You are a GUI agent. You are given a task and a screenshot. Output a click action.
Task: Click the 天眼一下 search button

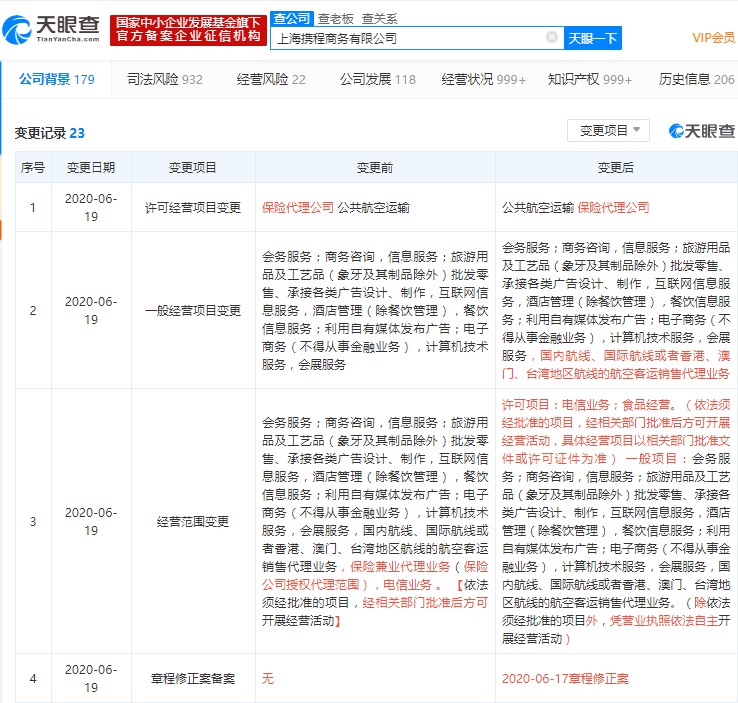[593, 38]
